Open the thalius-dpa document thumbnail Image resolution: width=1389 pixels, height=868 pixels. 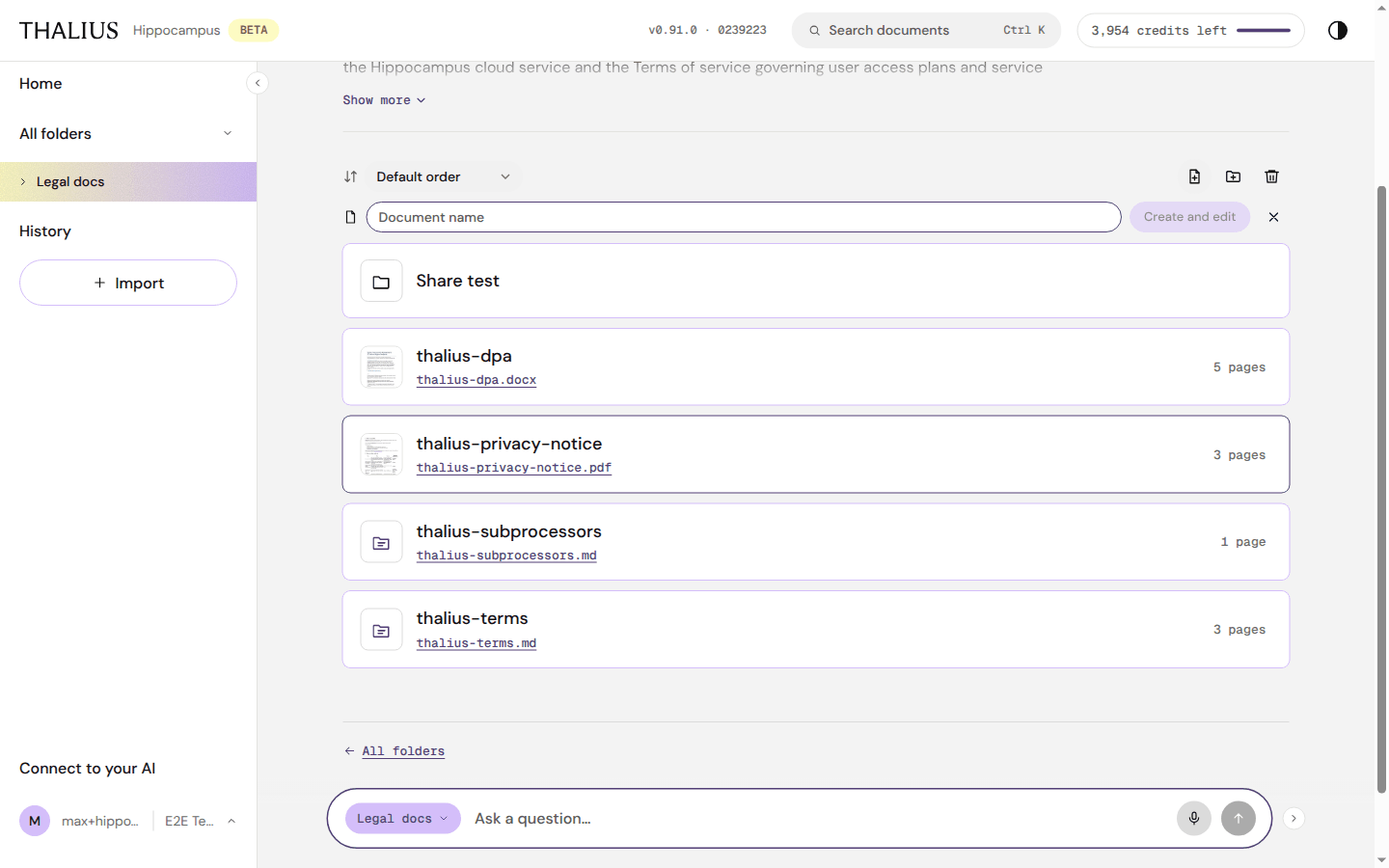tap(381, 367)
